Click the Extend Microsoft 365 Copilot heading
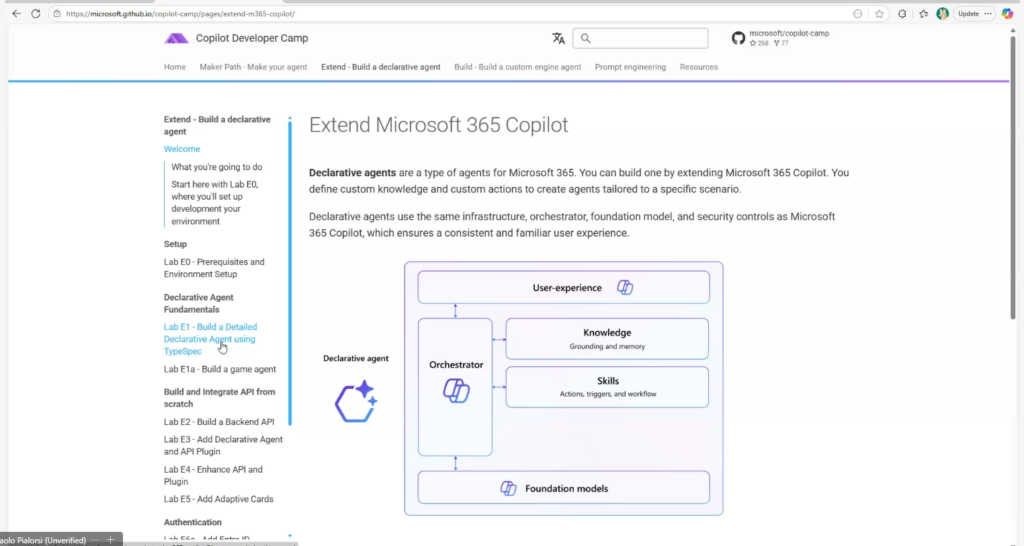The width and height of the screenshot is (1024, 546). (438, 125)
